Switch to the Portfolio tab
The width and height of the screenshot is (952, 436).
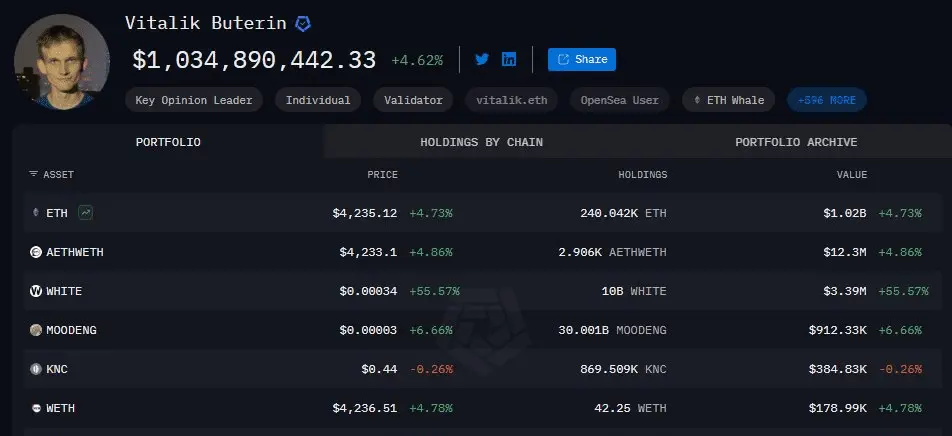point(168,142)
